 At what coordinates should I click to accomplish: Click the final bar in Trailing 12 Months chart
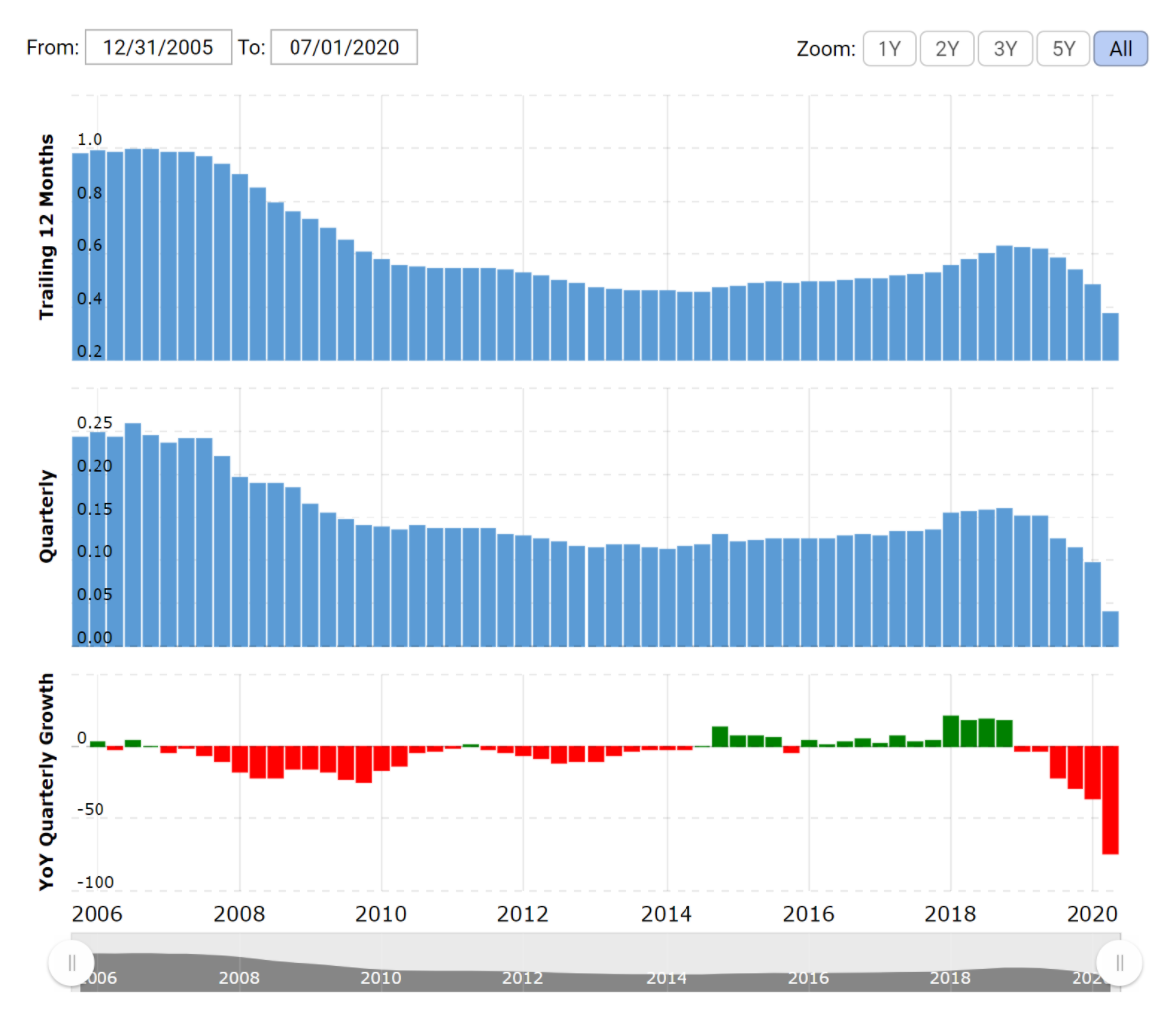[1110, 338]
